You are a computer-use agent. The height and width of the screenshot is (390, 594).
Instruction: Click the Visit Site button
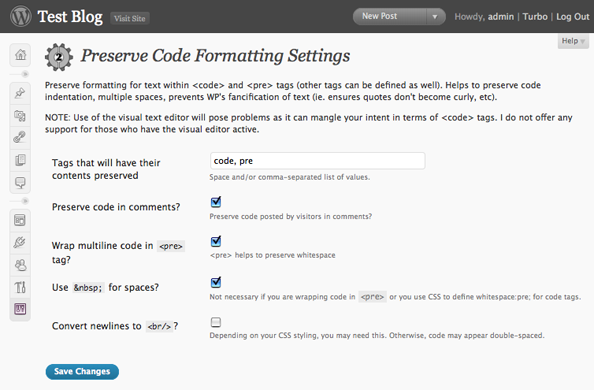(x=130, y=18)
